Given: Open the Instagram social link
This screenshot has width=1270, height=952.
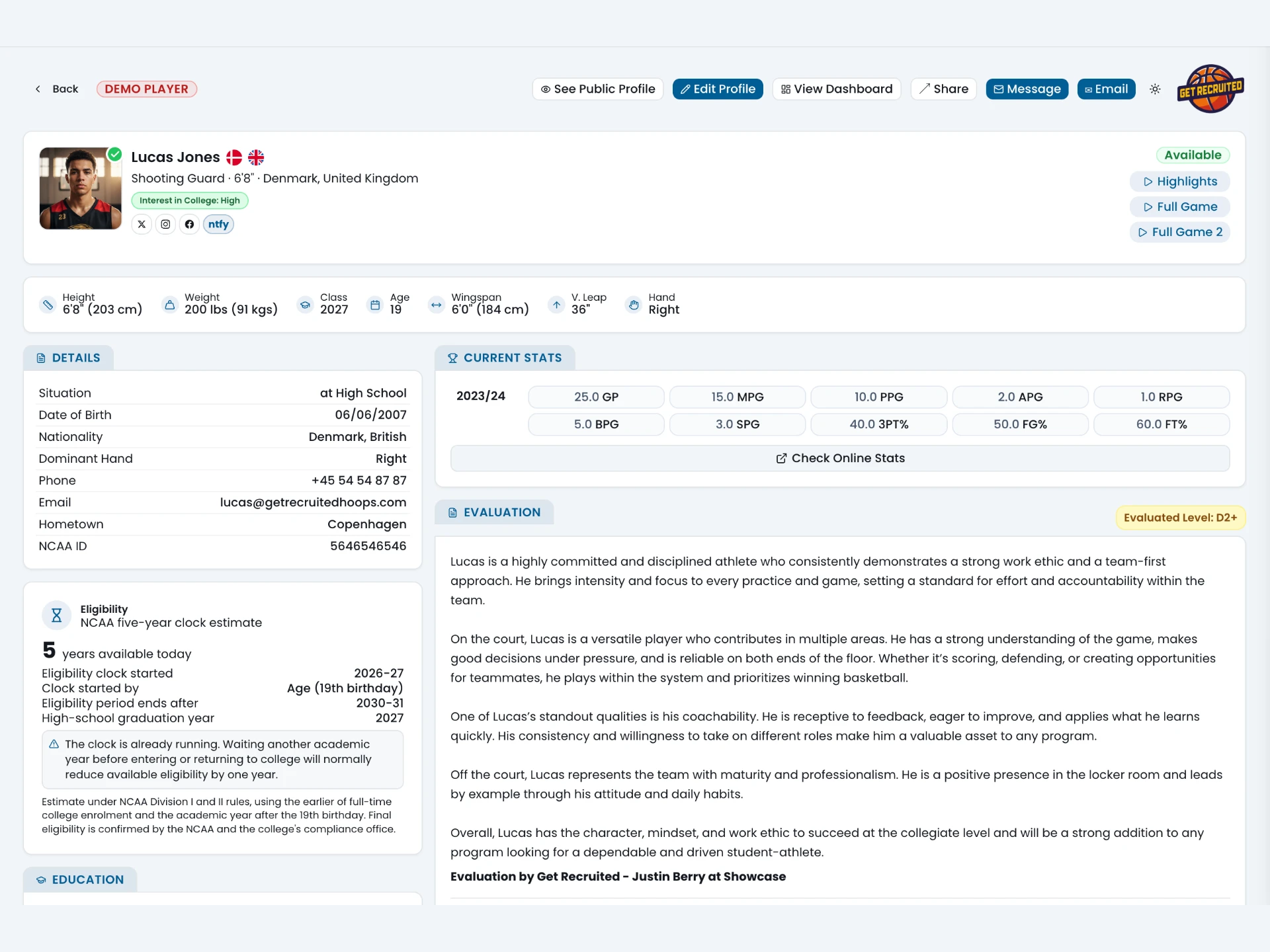Looking at the screenshot, I should tap(165, 224).
